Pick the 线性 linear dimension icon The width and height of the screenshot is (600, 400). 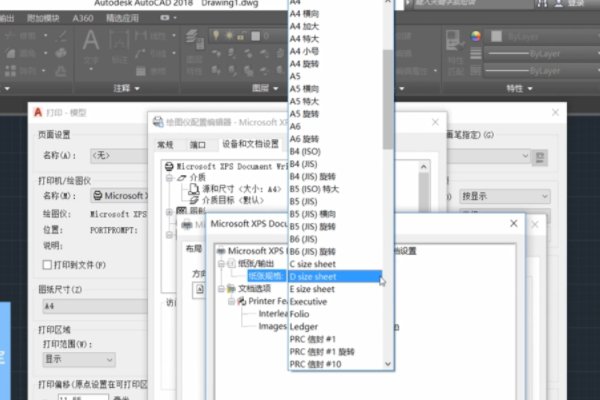click(x=141, y=36)
